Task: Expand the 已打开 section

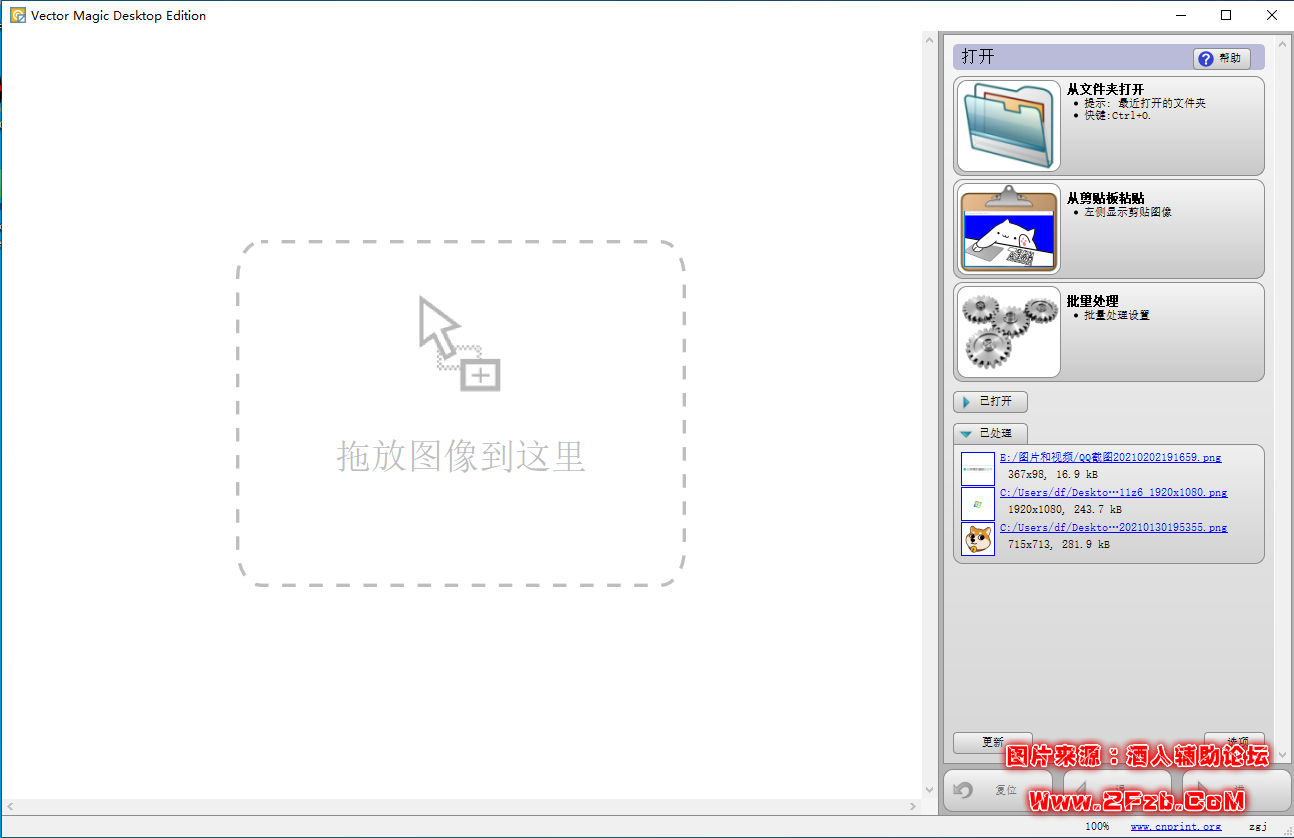Action: [990, 401]
